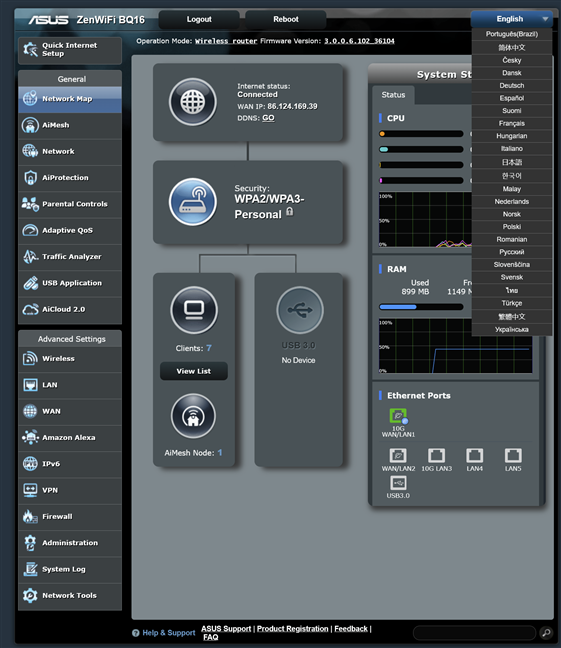Image resolution: width=561 pixels, height=648 pixels.
Task: Open the Feedback link
Action: (351, 629)
